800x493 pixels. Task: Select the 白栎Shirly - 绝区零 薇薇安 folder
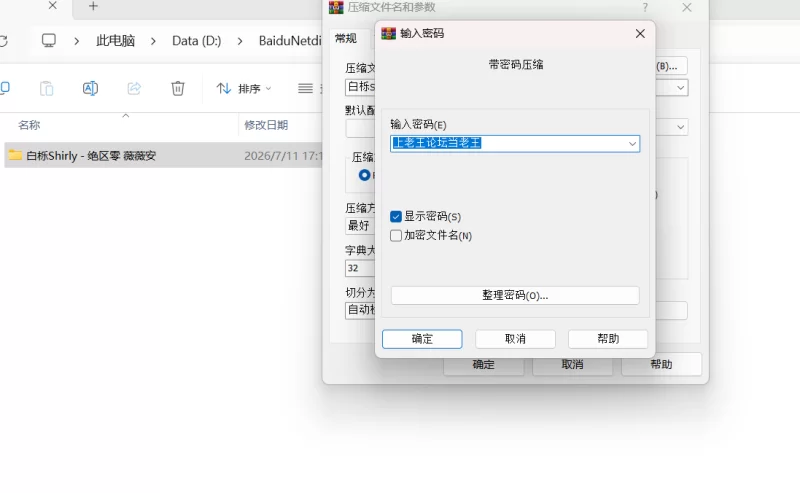point(91,156)
